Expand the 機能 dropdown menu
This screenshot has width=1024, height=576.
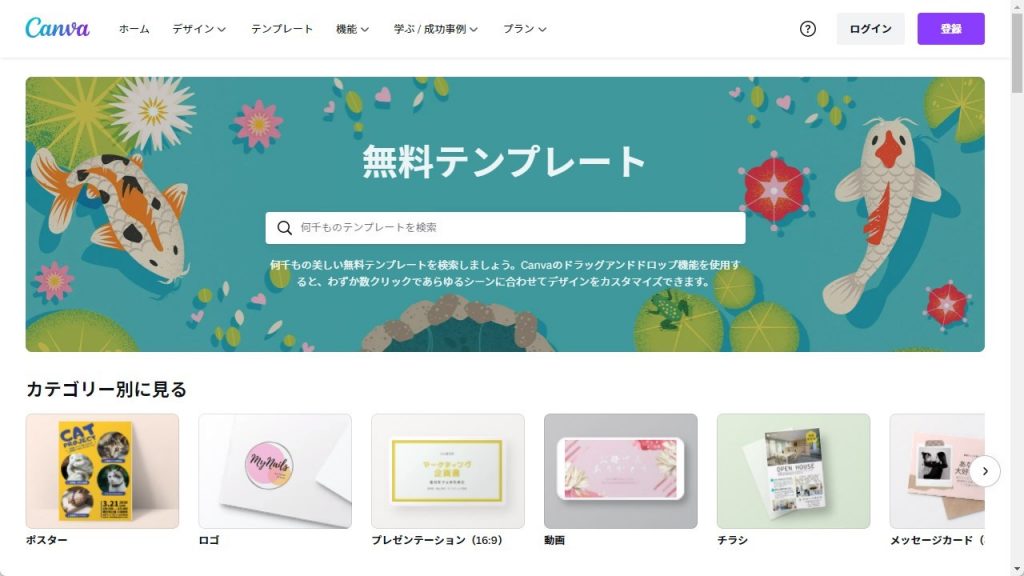coord(353,29)
